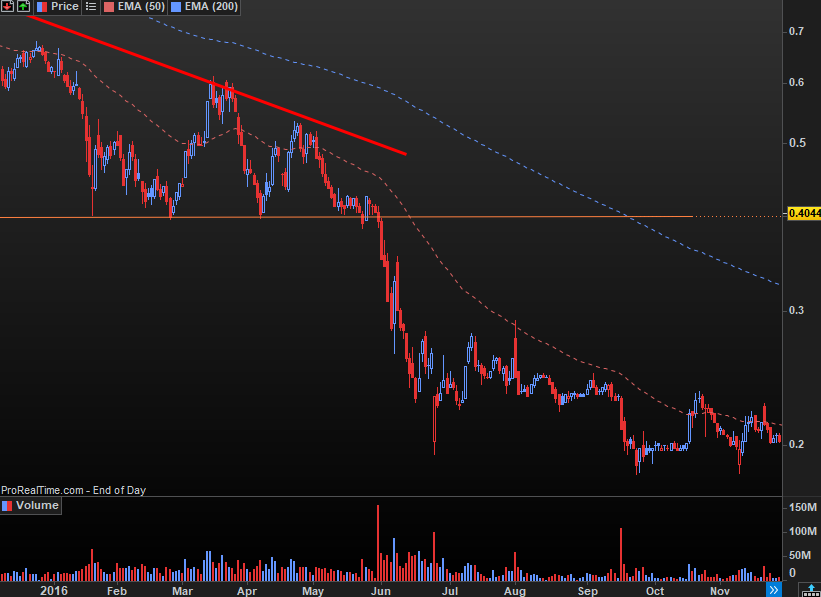Click the Jul label on the time axis
Viewport: 821px width, 597px height.
450,591
